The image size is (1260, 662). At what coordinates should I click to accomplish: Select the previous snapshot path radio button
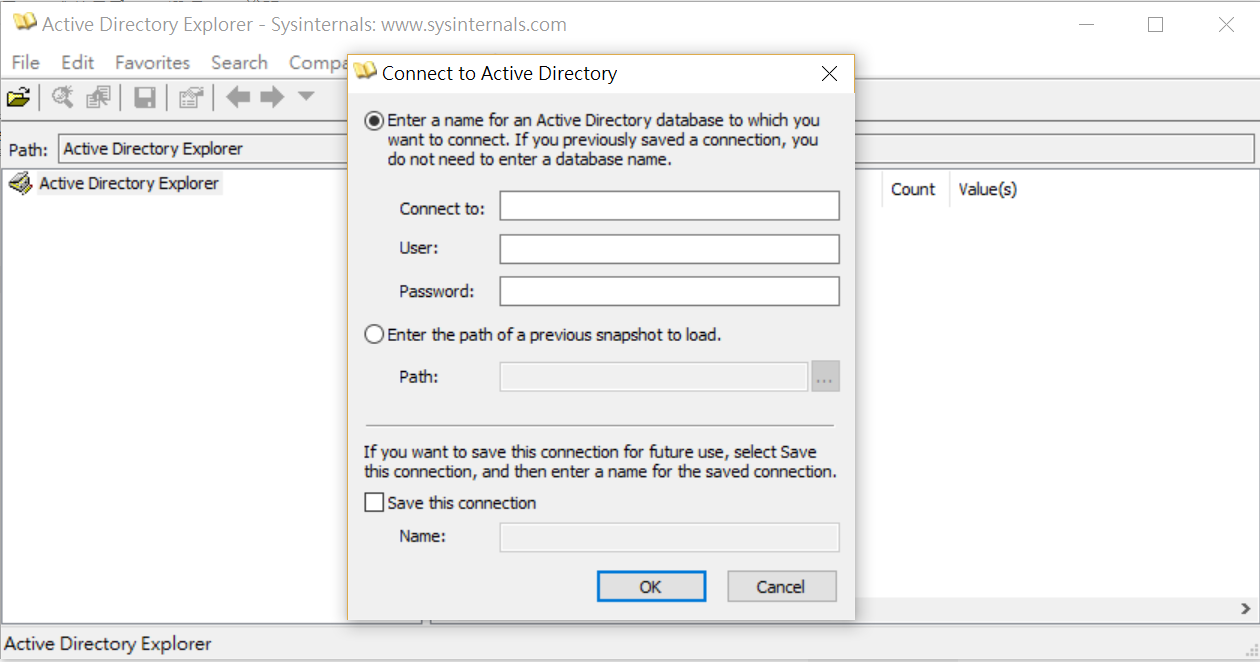374,335
